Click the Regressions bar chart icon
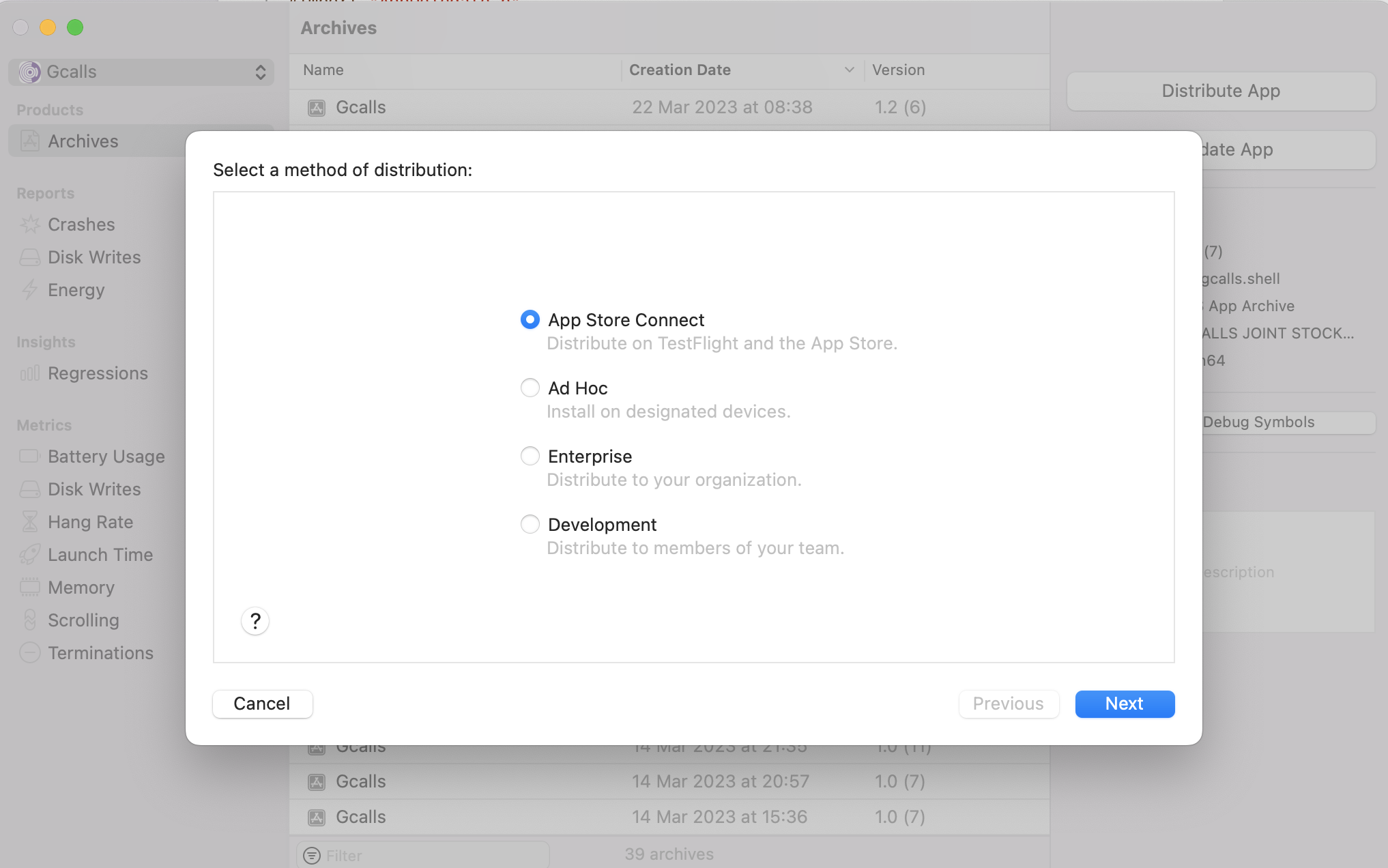Image resolution: width=1388 pixels, height=868 pixels. tap(30, 373)
